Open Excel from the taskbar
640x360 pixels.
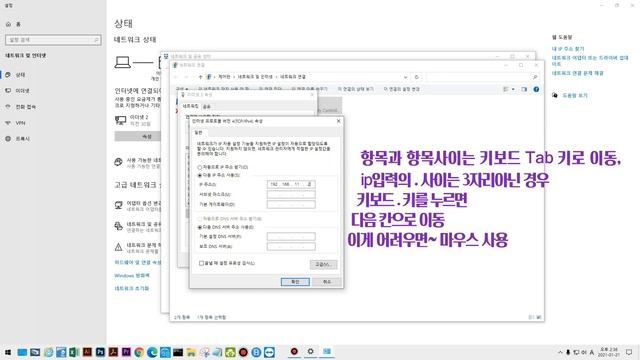click(74, 352)
